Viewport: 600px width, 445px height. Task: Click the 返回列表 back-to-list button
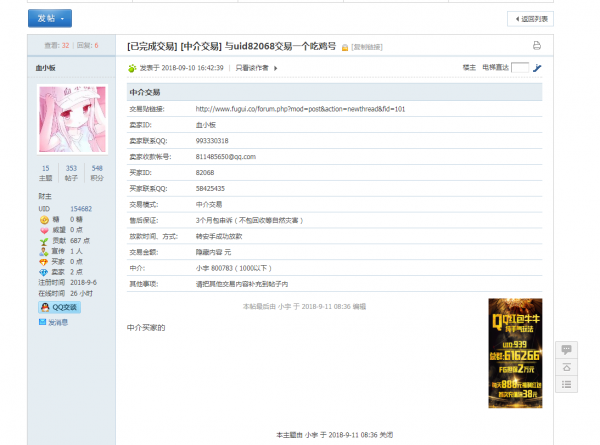pos(530,19)
